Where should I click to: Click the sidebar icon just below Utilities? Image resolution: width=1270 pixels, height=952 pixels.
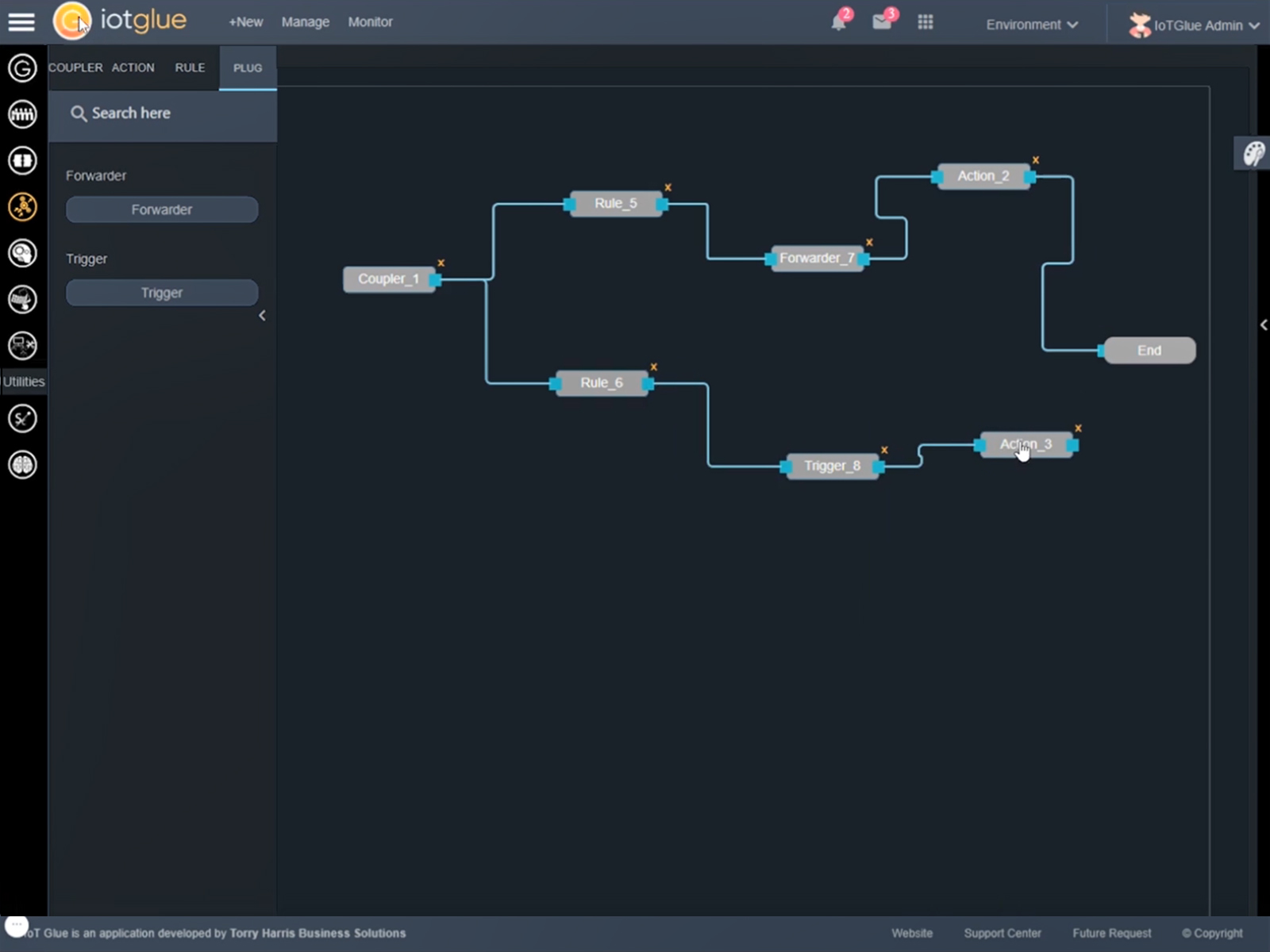(22, 418)
